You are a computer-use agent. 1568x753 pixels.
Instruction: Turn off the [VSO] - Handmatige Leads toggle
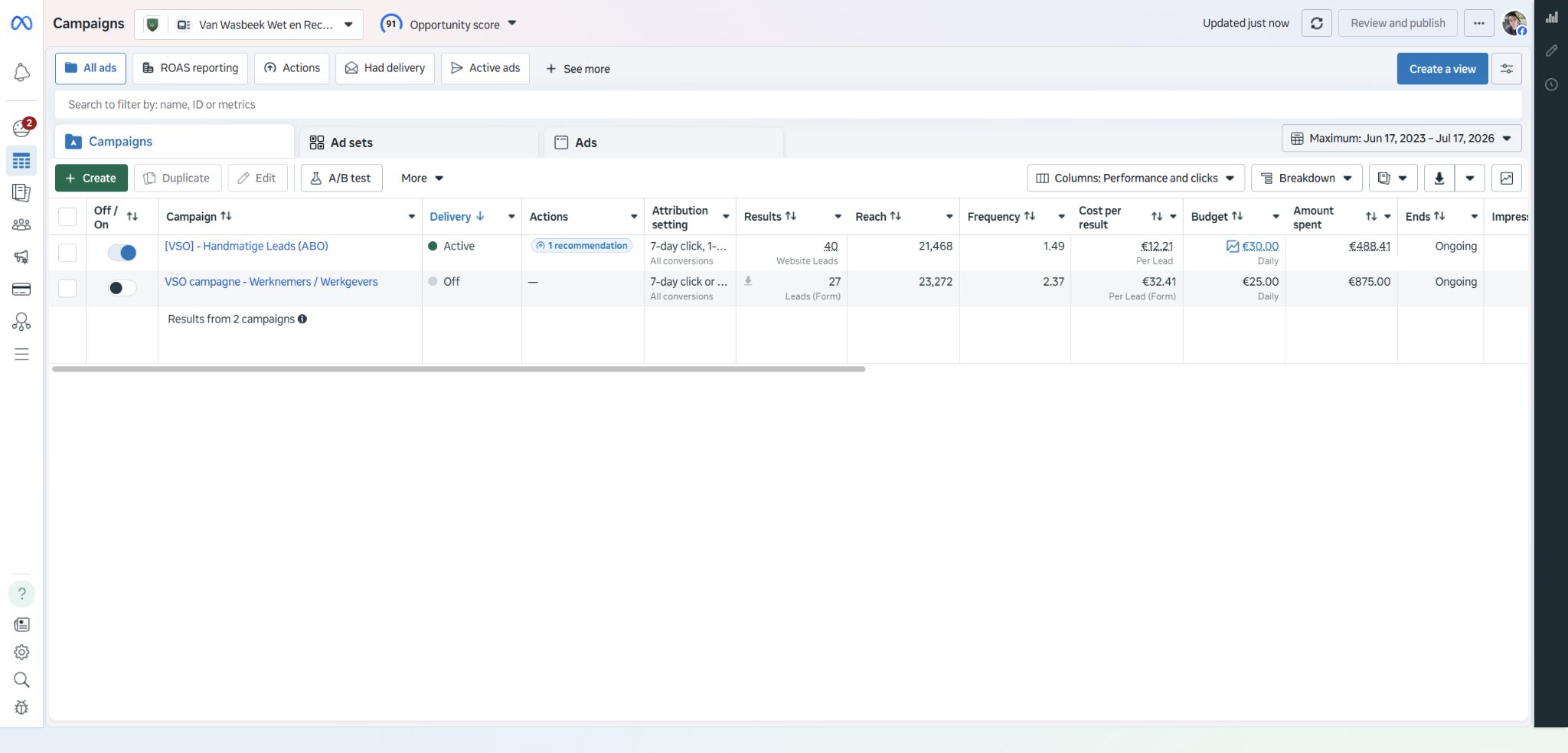(122, 253)
